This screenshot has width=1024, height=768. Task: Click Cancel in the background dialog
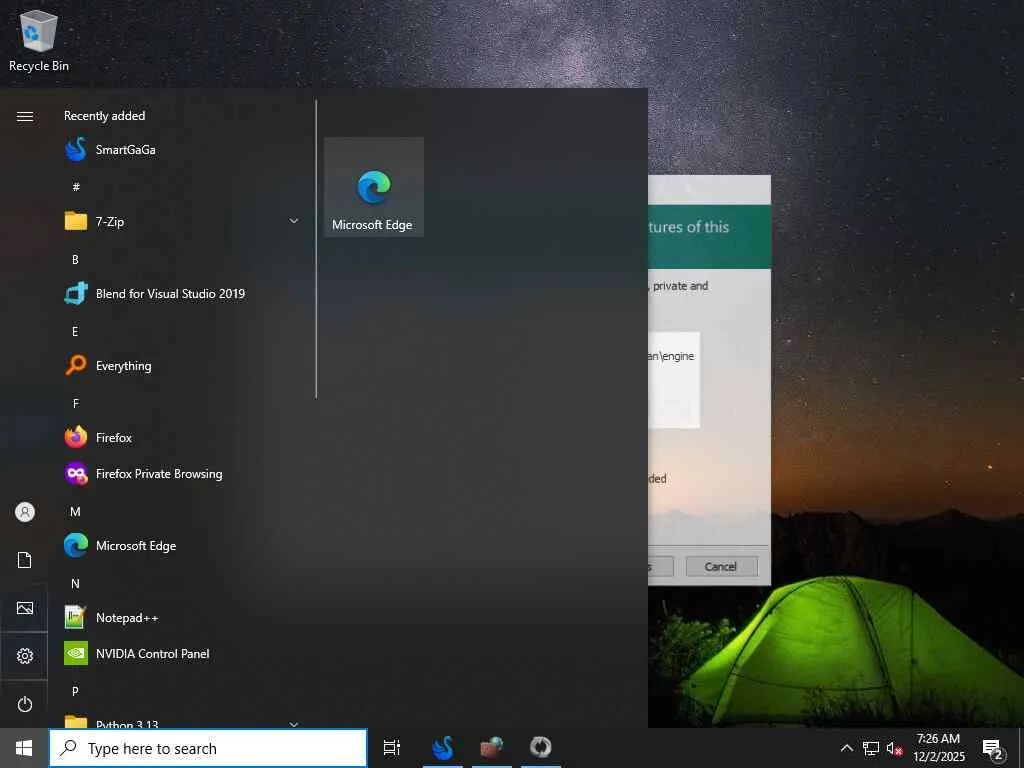[722, 566]
